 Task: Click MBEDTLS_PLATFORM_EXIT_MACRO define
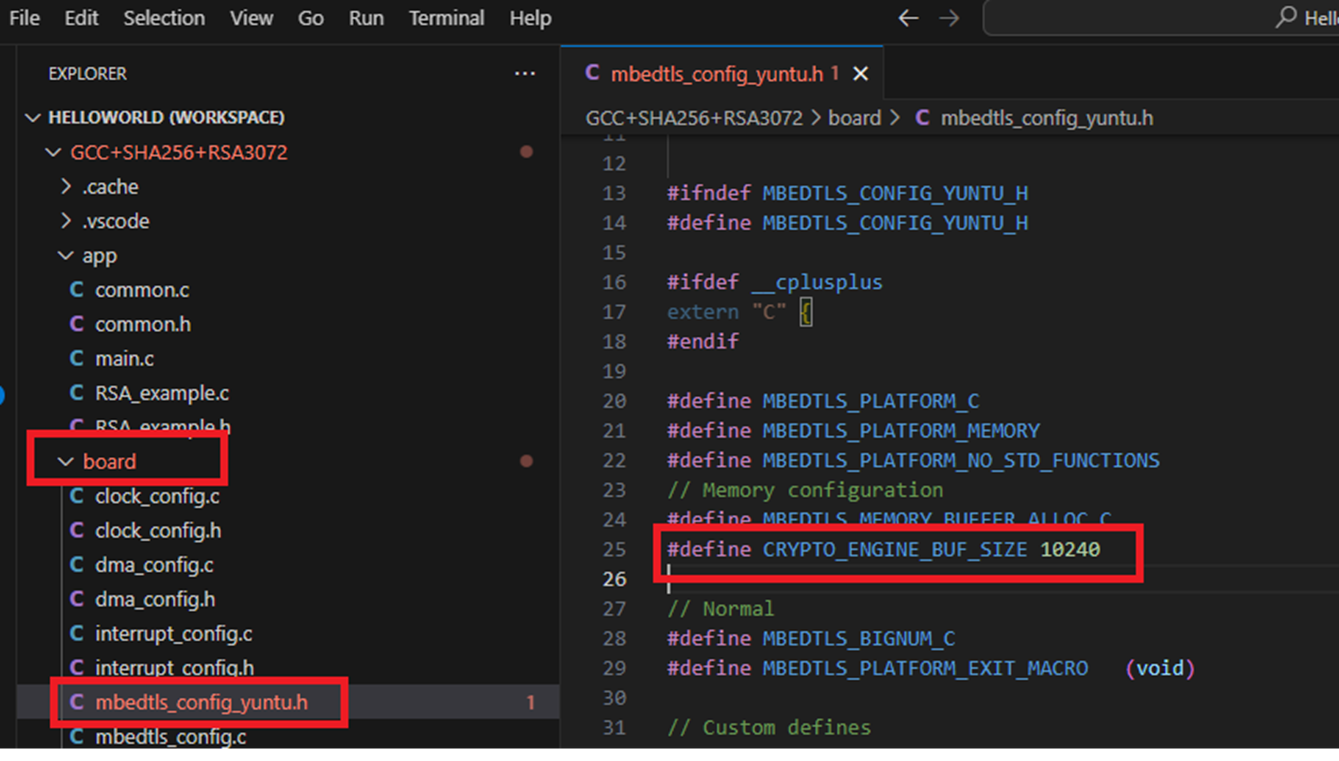click(925, 668)
